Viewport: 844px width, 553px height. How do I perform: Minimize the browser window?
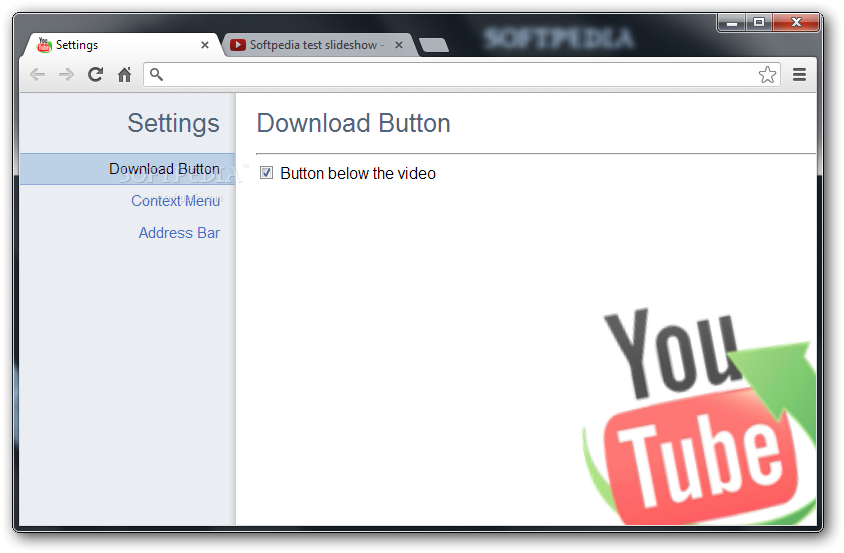732,23
